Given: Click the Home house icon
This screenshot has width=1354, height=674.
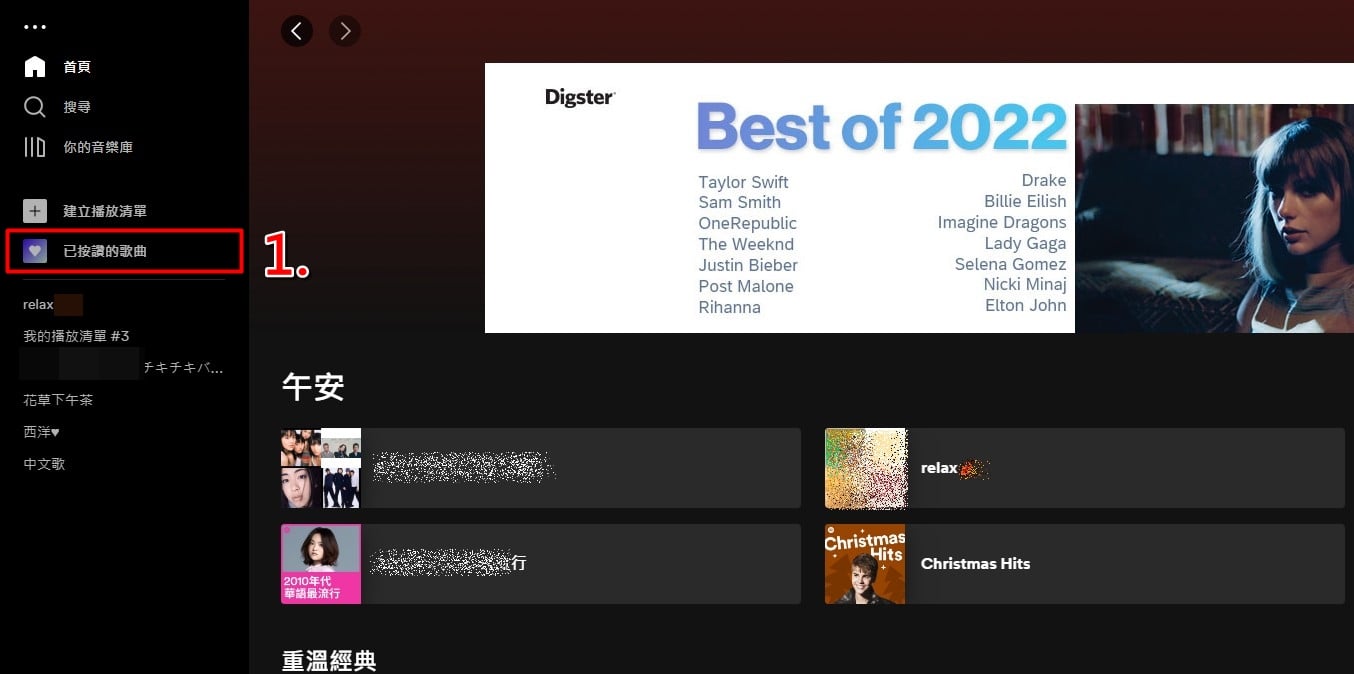Looking at the screenshot, I should point(35,67).
